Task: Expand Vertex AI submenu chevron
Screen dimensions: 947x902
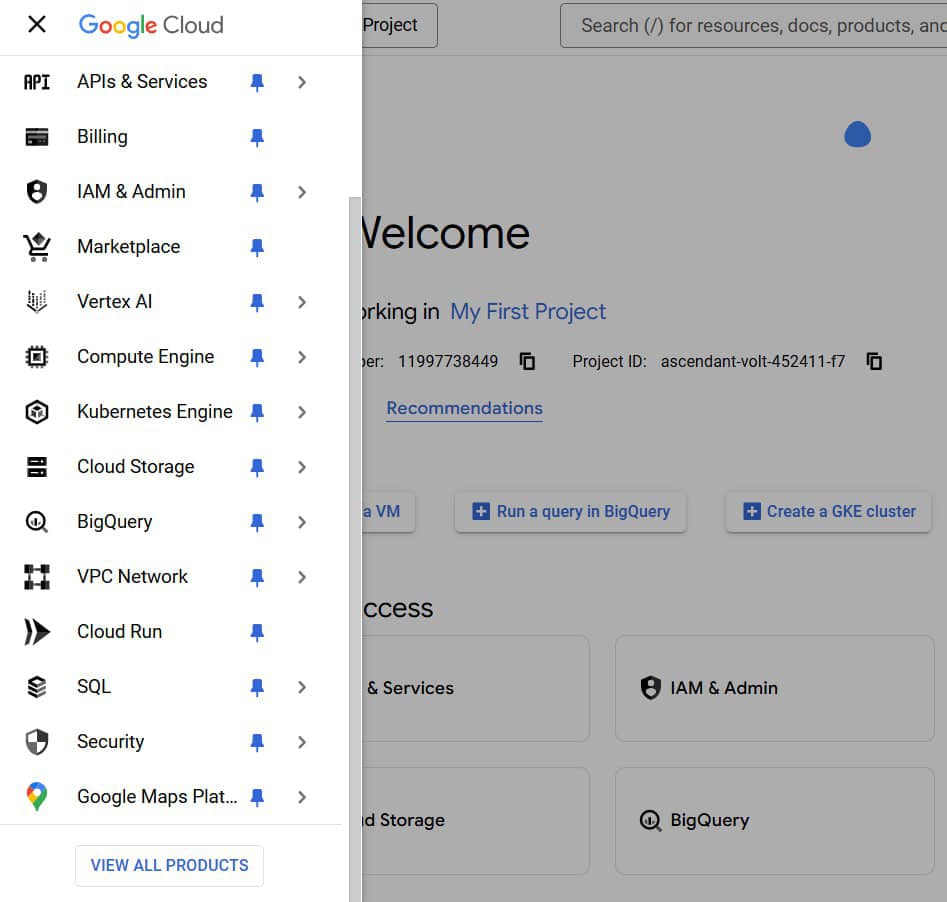Action: [x=302, y=302]
